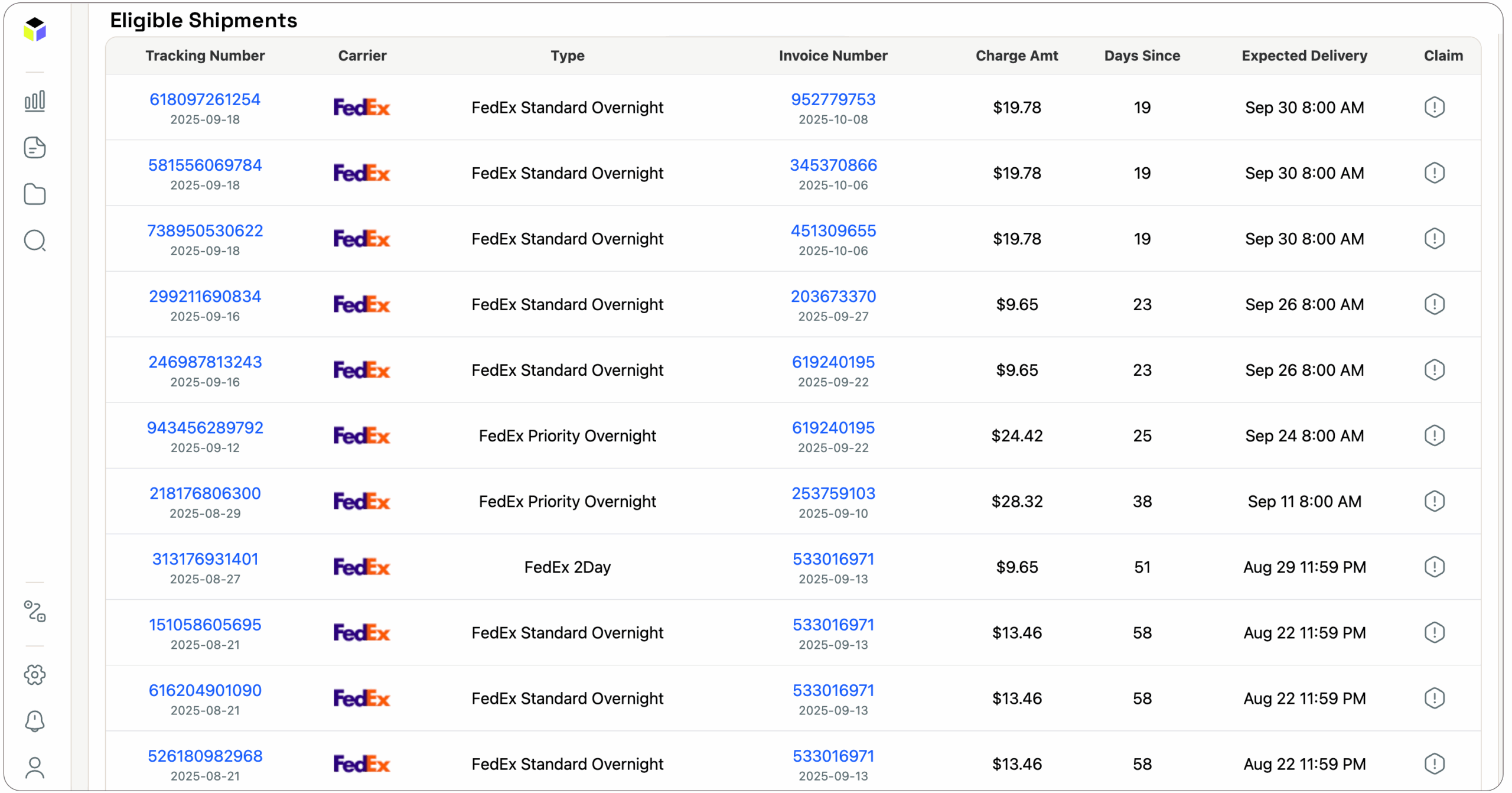The height and width of the screenshot is (793, 1512).
Task: Open the user profile icon
Action: tap(35, 768)
